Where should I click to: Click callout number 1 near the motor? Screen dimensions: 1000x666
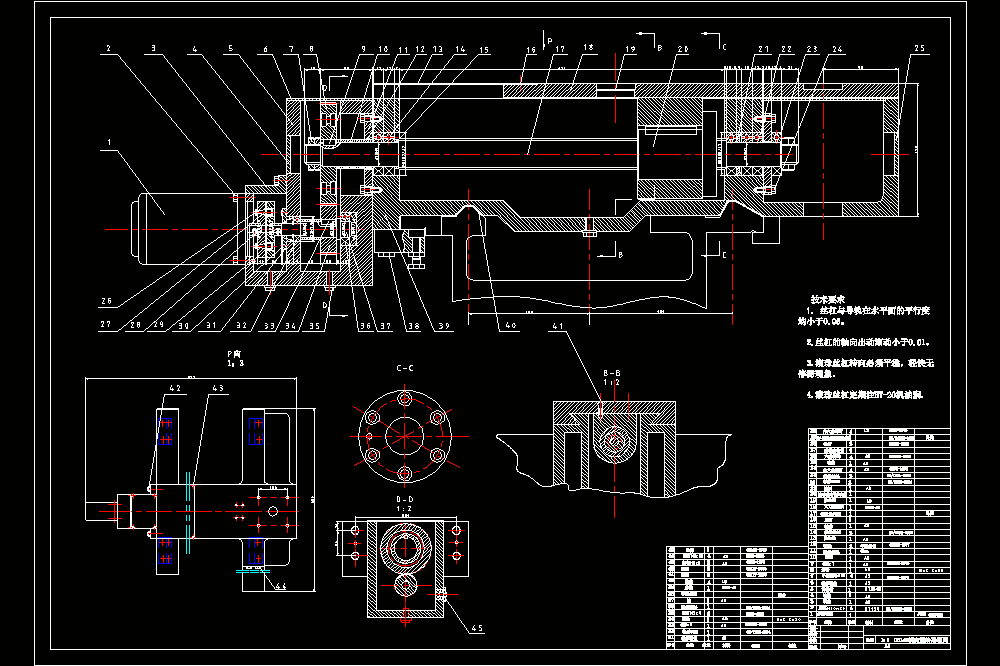coord(109,143)
